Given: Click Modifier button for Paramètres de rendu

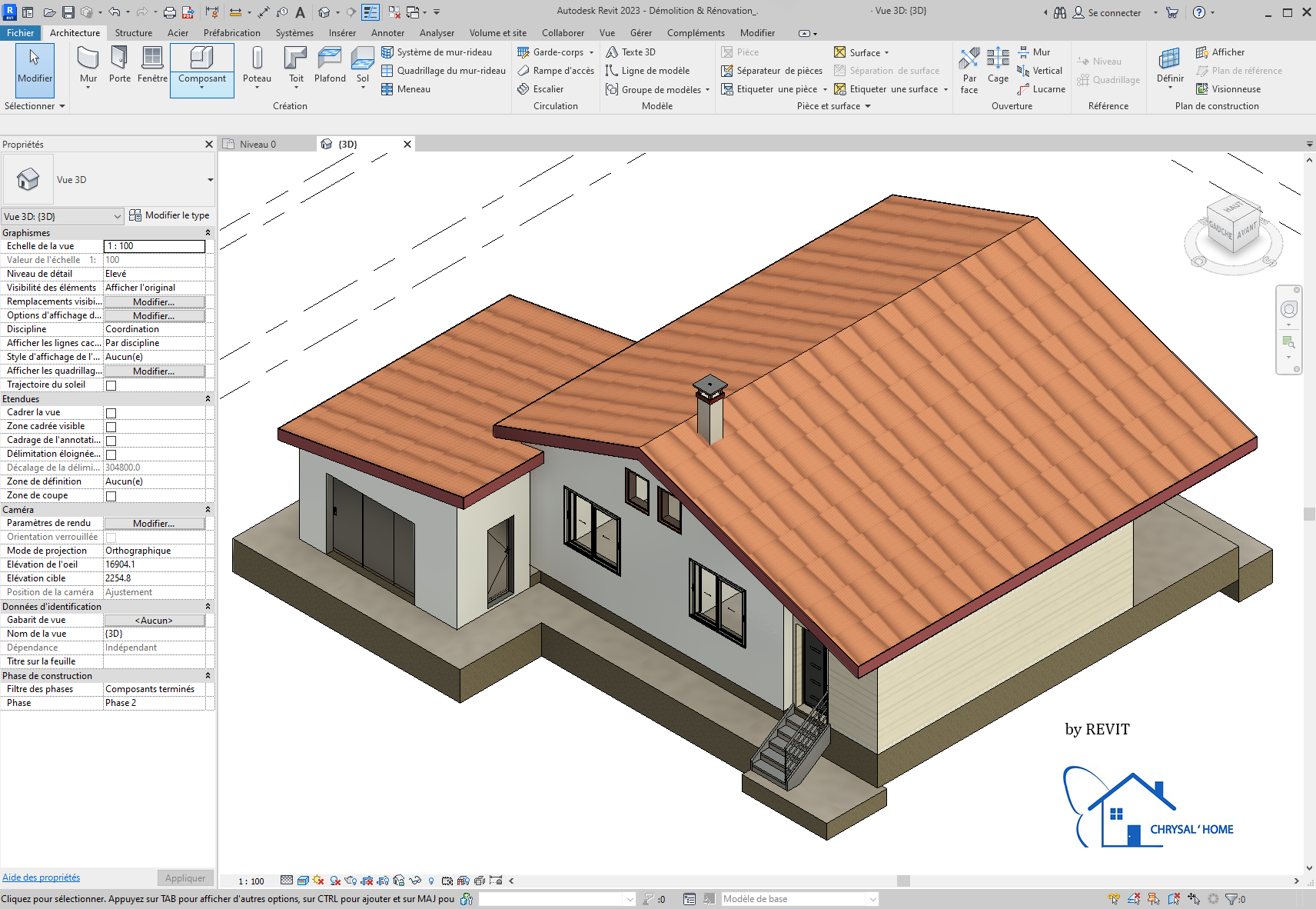Looking at the screenshot, I should pos(154,524).
